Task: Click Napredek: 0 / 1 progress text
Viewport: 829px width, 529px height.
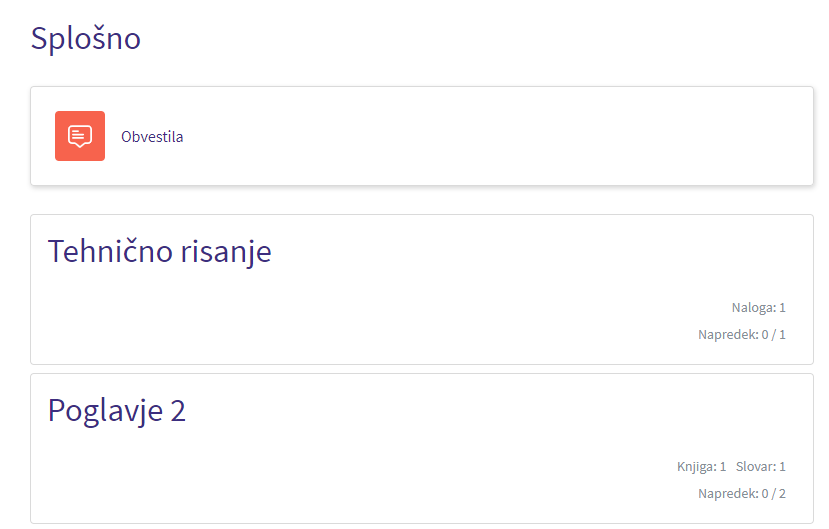Action: (x=742, y=335)
